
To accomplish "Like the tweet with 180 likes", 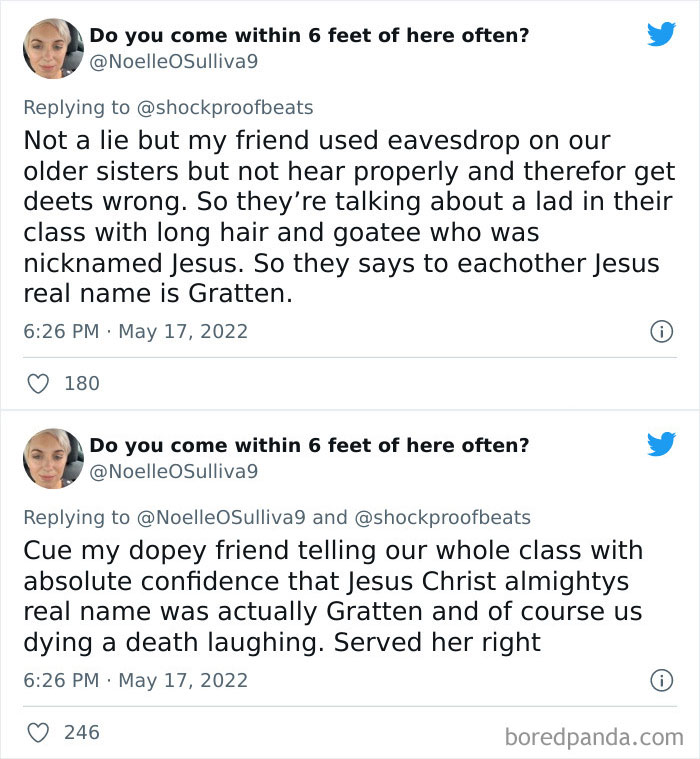I will point(38,383).
